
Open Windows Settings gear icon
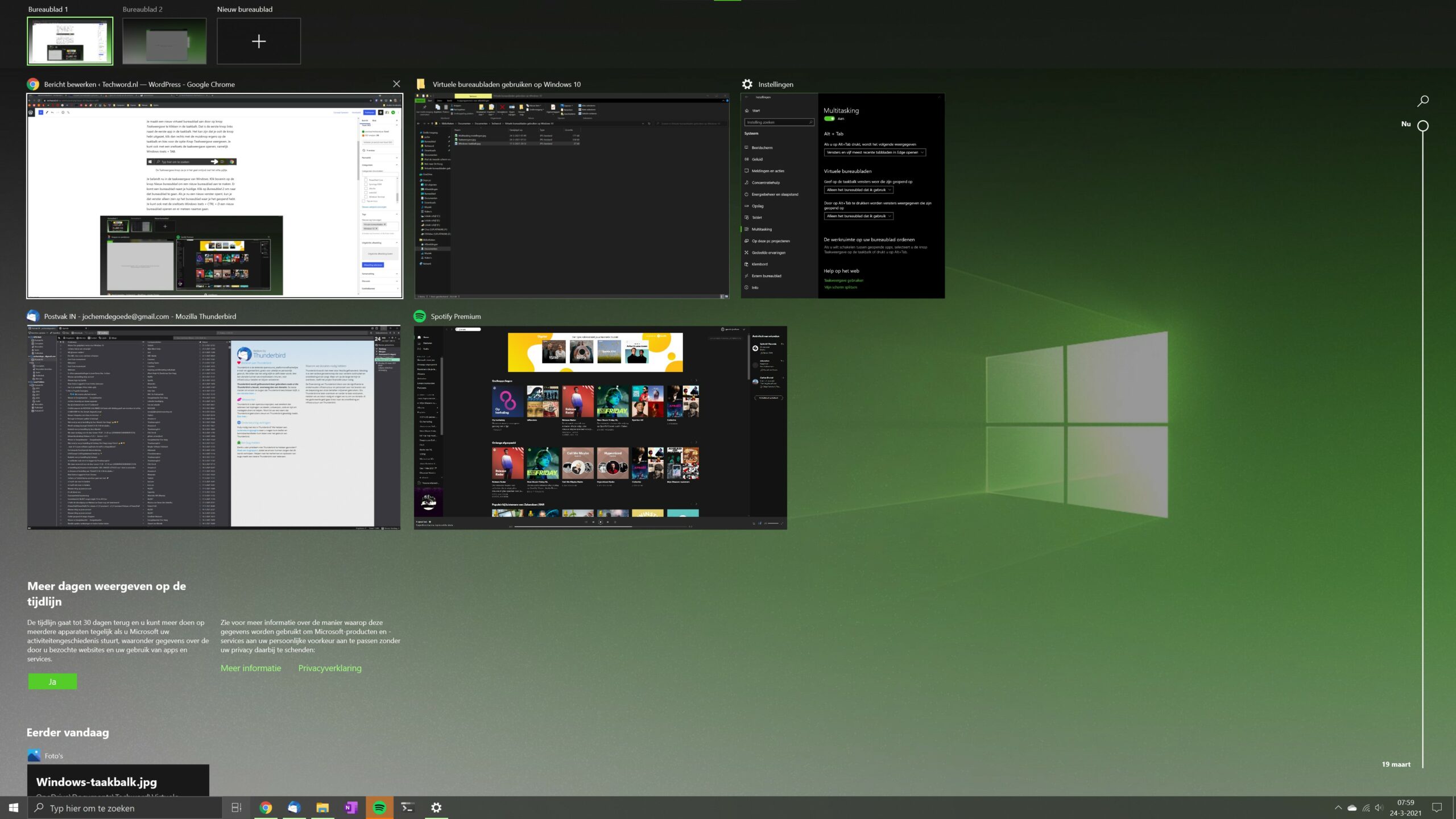[436, 807]
